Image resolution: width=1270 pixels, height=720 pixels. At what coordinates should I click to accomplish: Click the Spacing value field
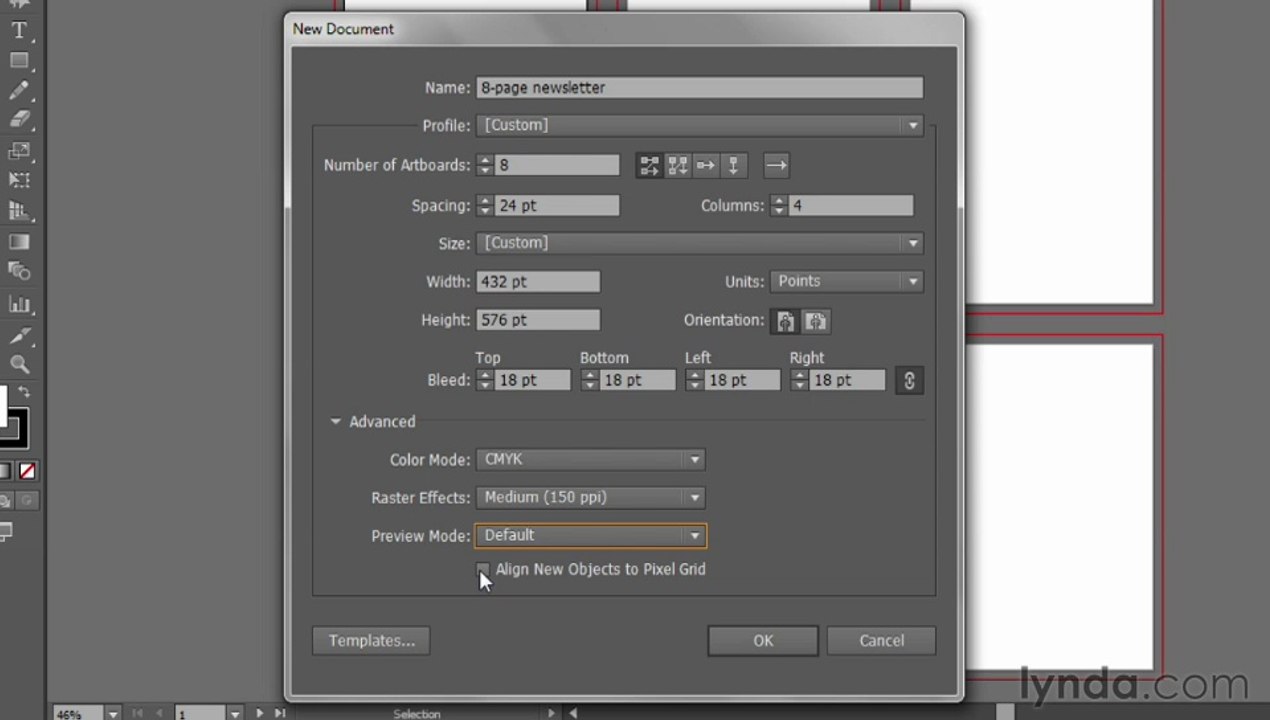556,206
